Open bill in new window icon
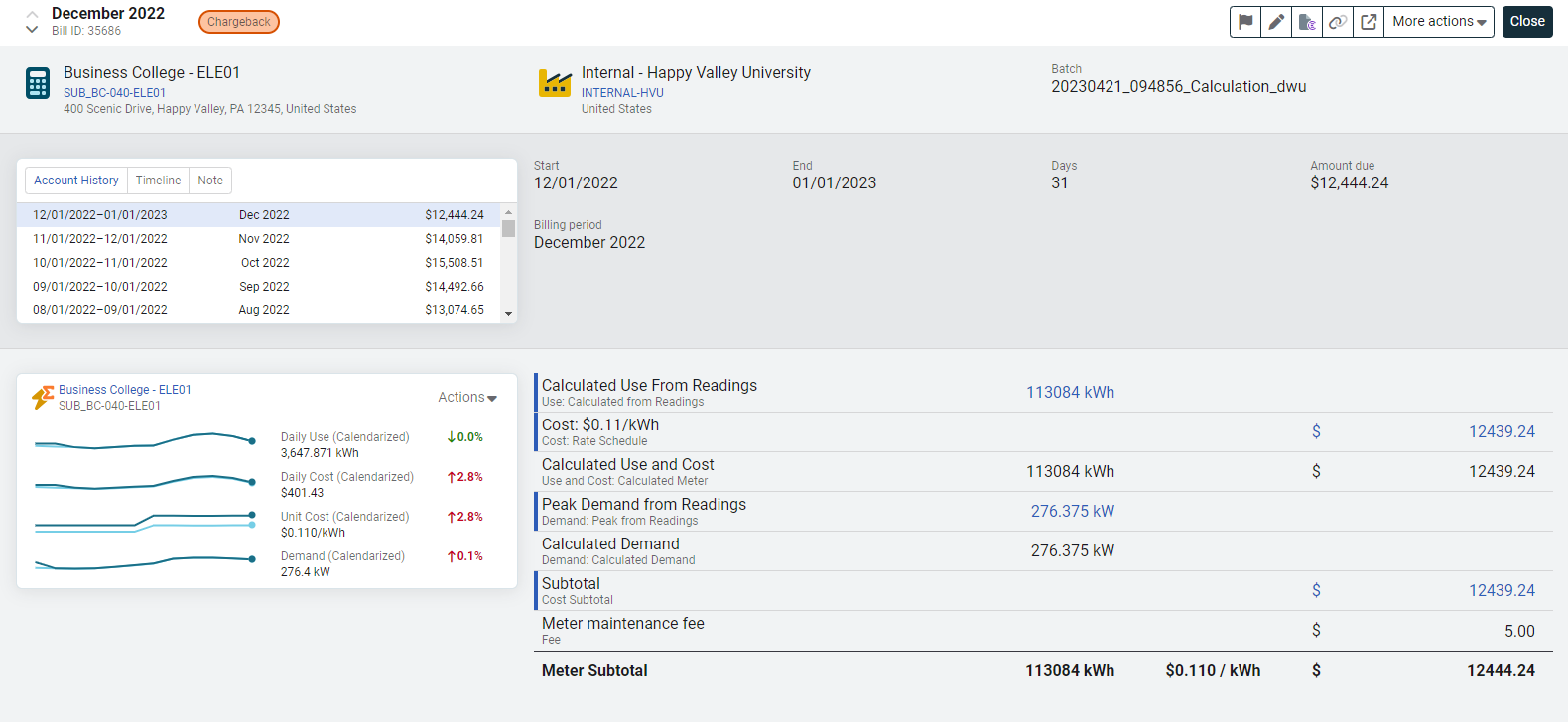 (x=1369, y=22)
